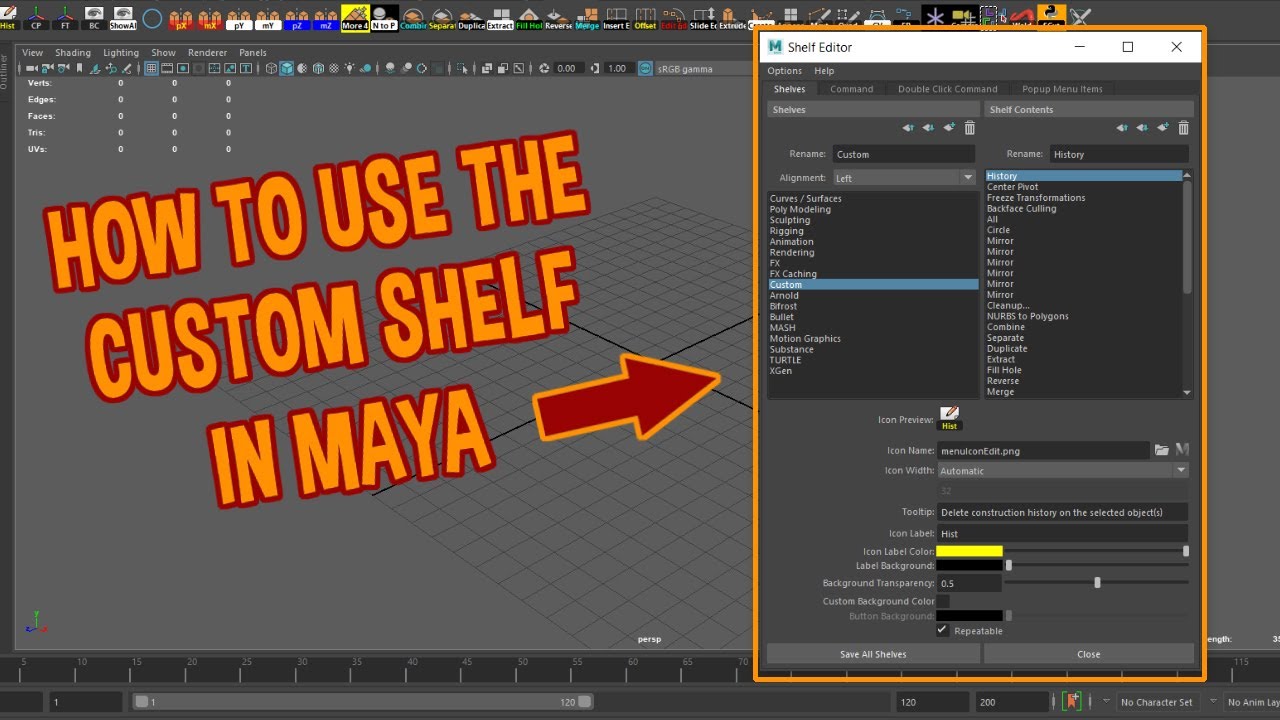Image resolution: width=1280 pixels, height=720 pixels.
Task: Select the XGen shelf in list
Action: point(872,371)
